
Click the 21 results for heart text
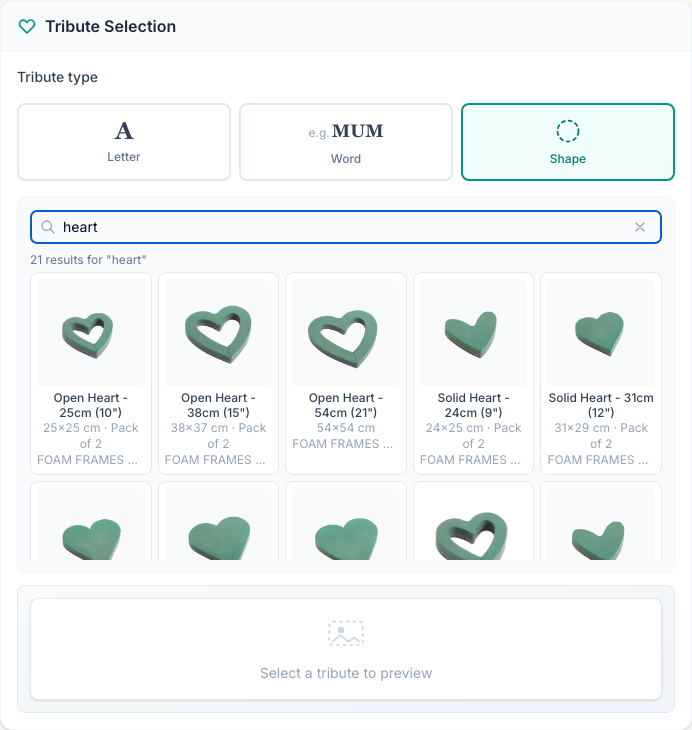(x=88, y=260)
